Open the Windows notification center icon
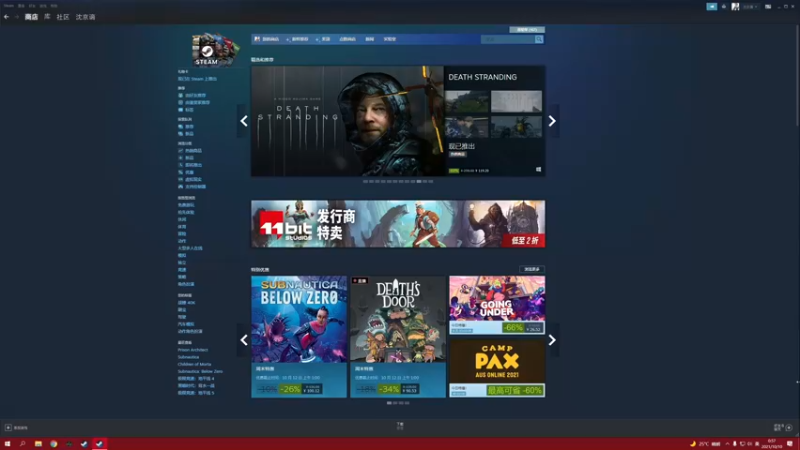The height and width of the screenshot is (450, 800). [790, 444]
